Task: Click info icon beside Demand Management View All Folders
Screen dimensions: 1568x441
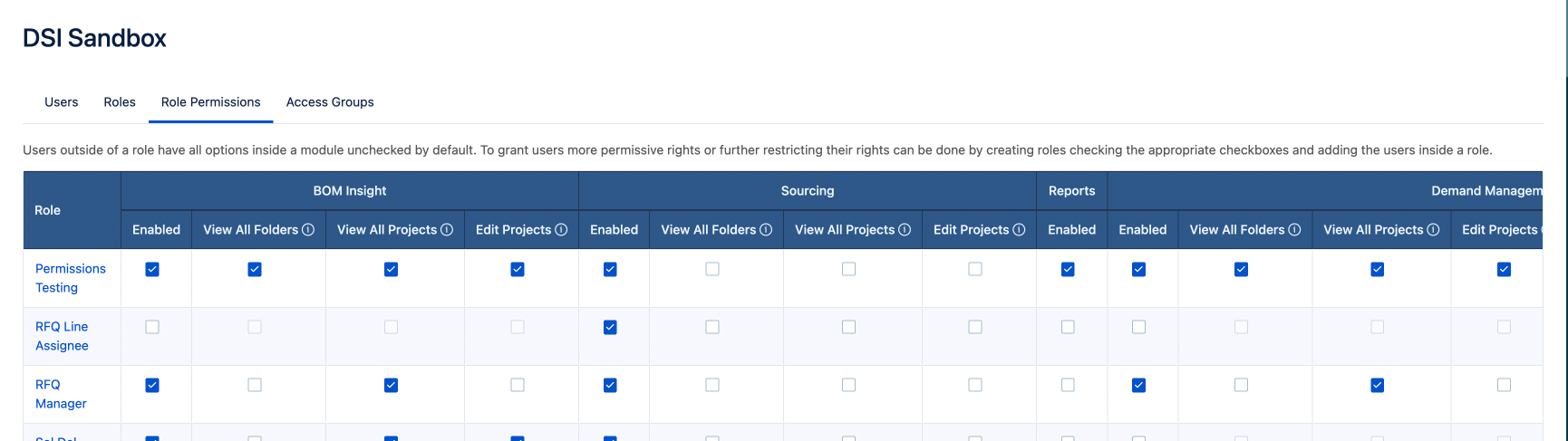Action: pos(1294,230)
